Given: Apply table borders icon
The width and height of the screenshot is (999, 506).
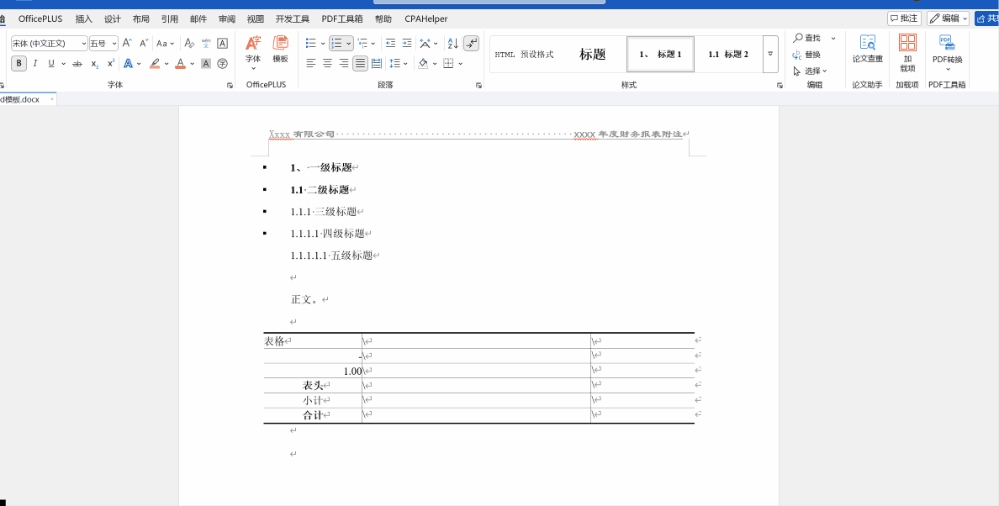Looking at the screenshot, I should coord(448,63).
